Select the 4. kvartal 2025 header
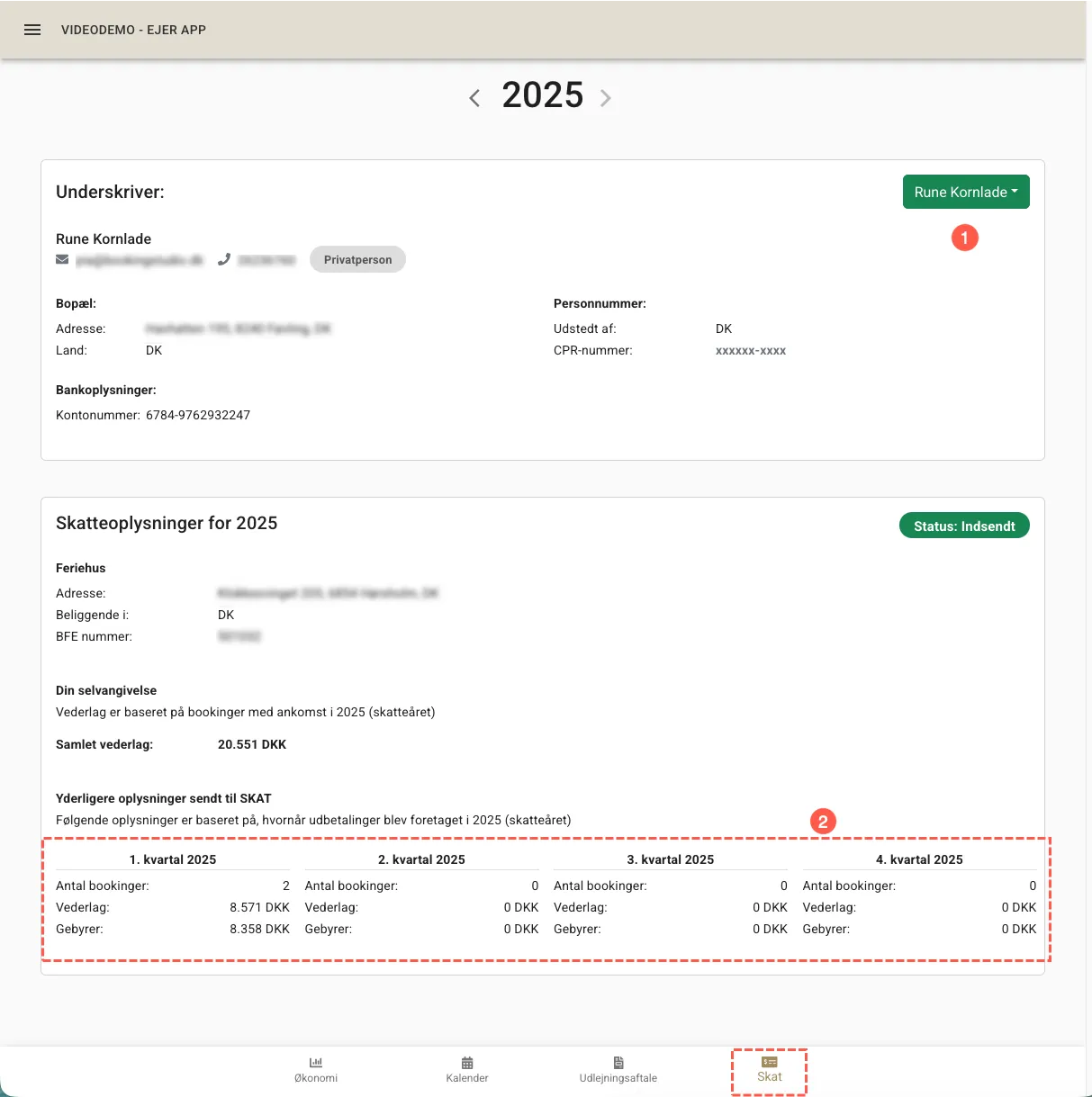Screen dimensions: 1092x1097 tap(919, 859)
